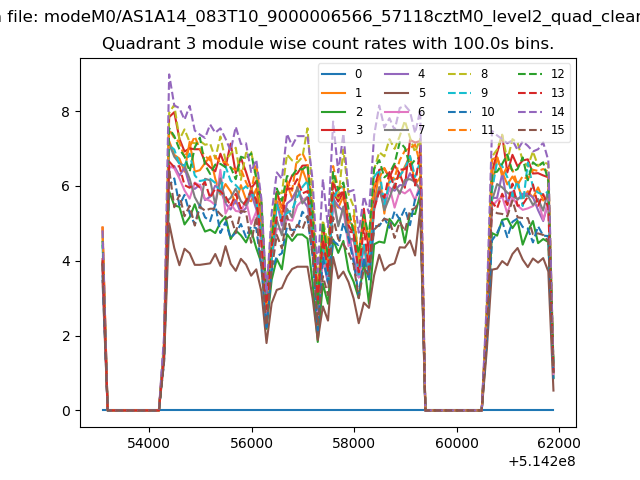This screenshot has width=640, height=480.
Task: Click the orange legend line for module 1
Action: pos(334,93)
